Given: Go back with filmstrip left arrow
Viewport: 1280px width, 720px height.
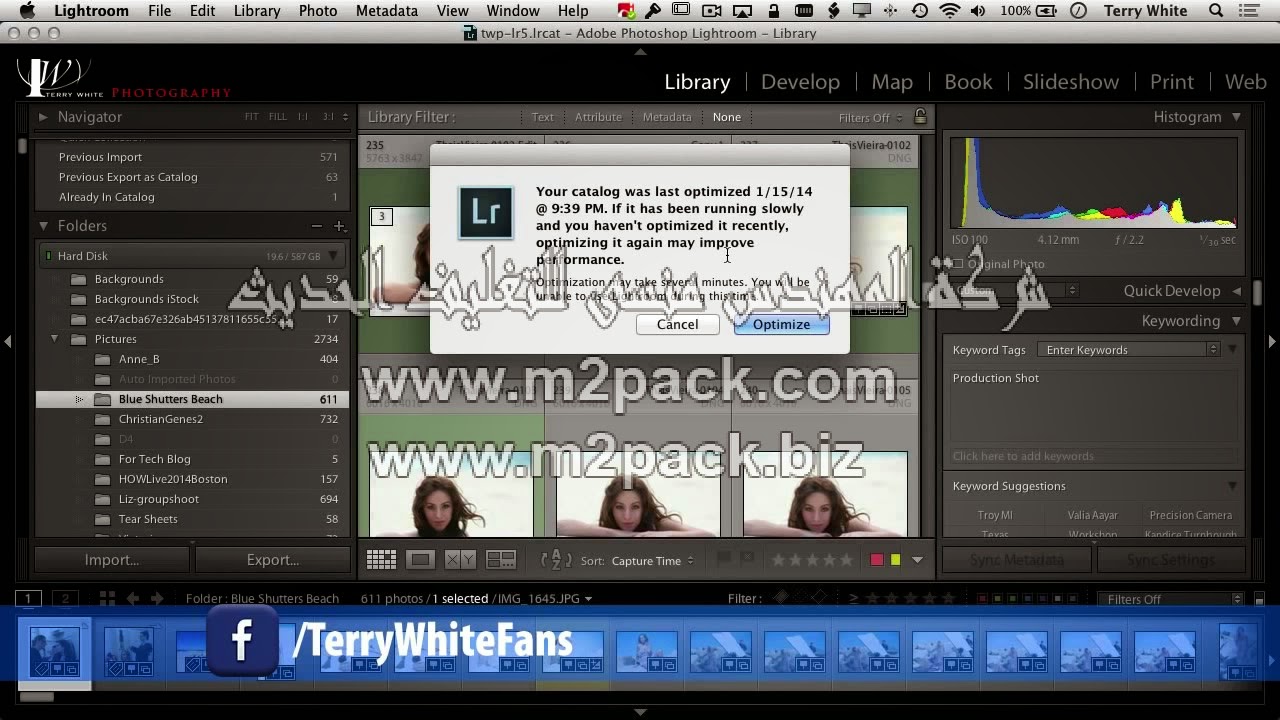Looking at the screenshot, I should click(132, 599).
